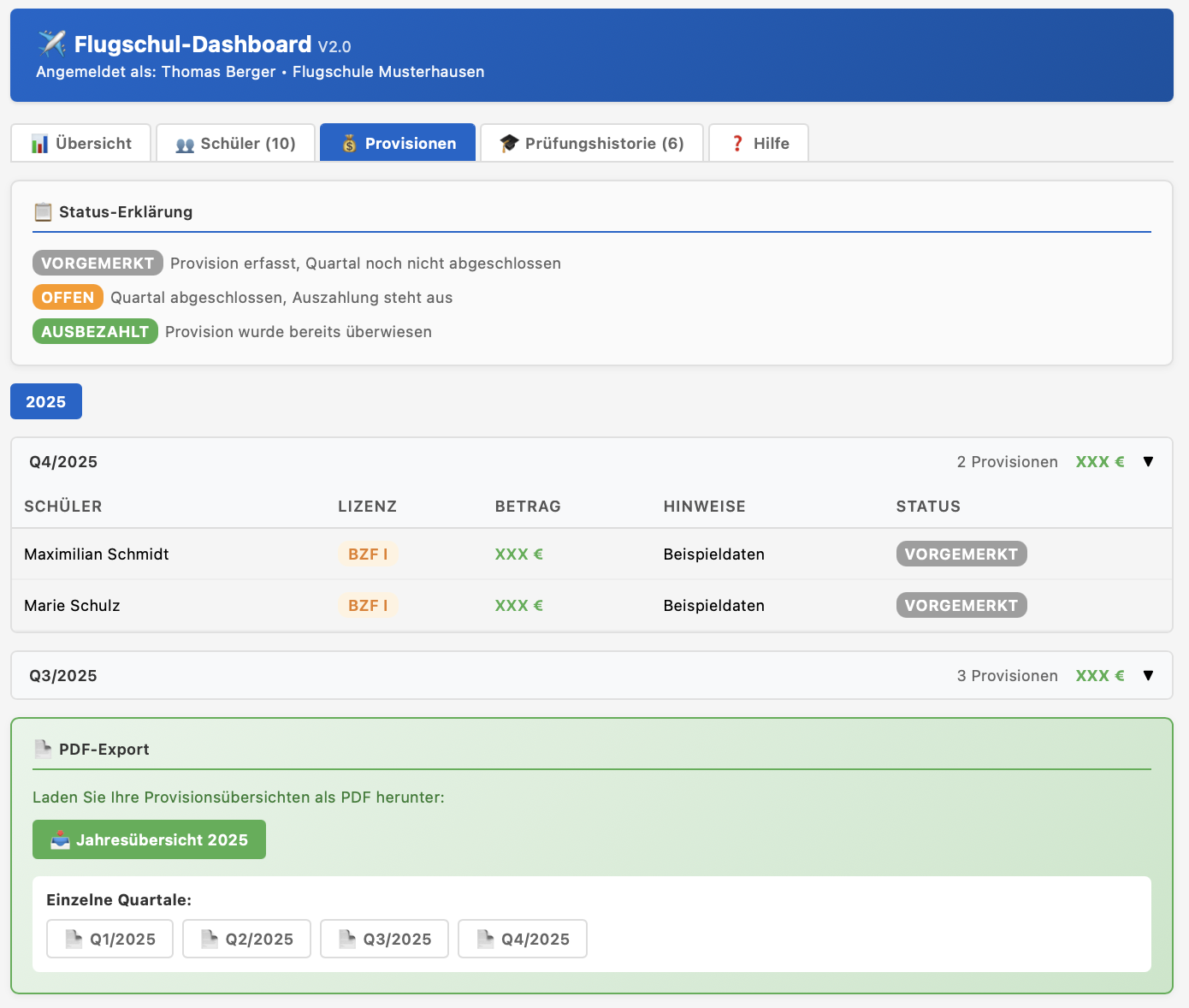The height and width of the screenshot is (1008, 1189).
Task: Click the clipboard icon beside Status-Erklärung
Action: click(43, 212)
